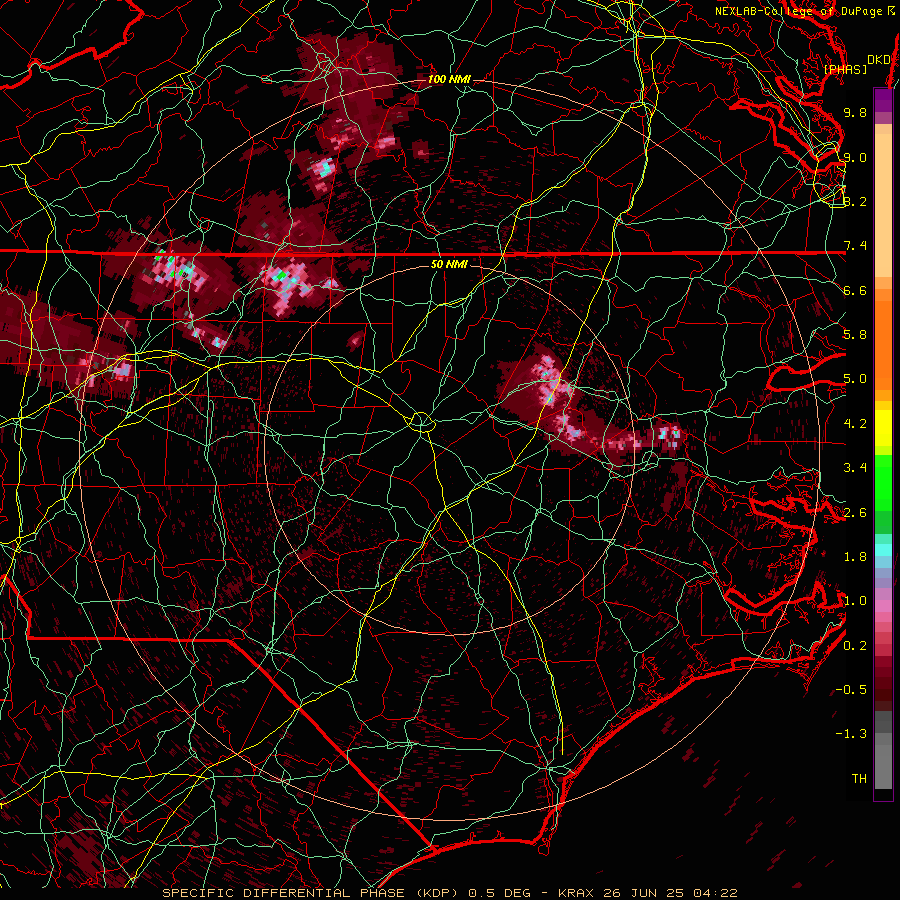Click the [PHAS] label above the color scale
This screenshot has width=900, height=900.
845,70
